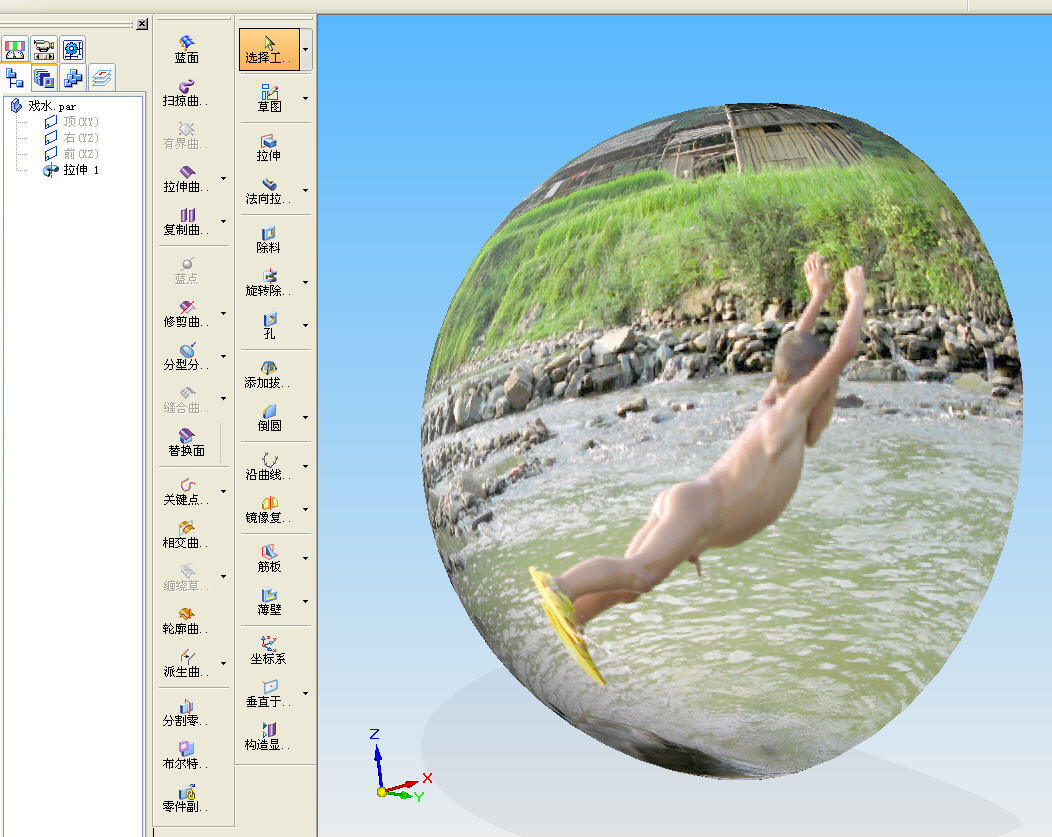1052x837 pixels.
Task: Select the 拉伸 extrude feature tool
Action: coord(268,148)
